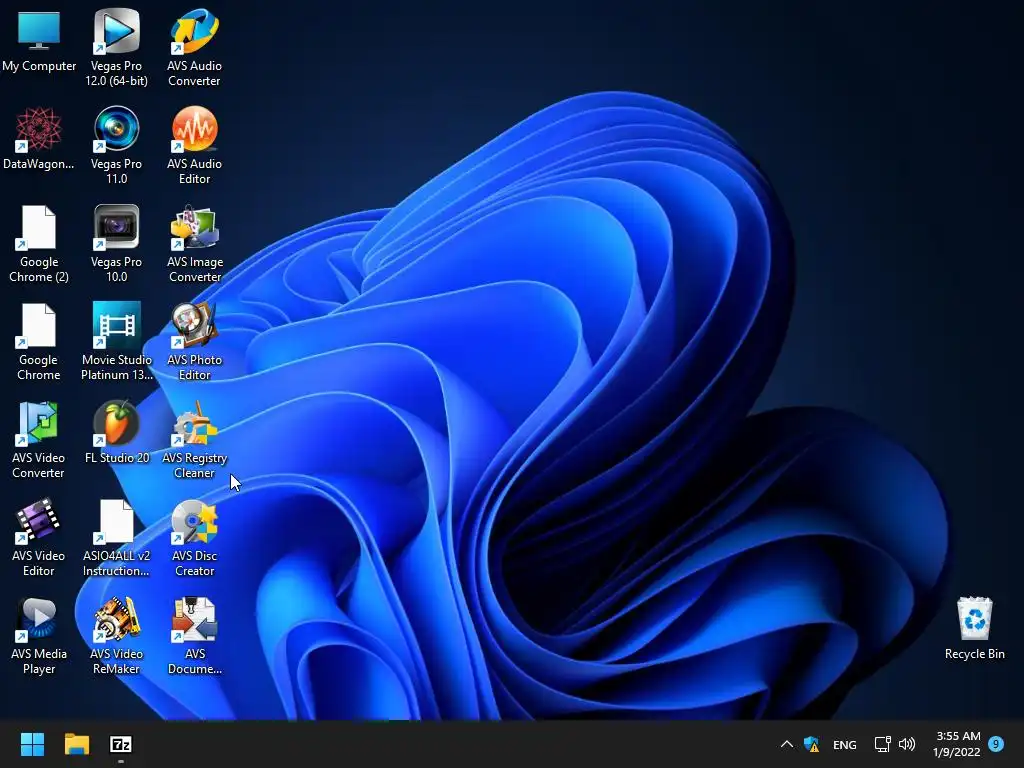Open the volume speaker icon
The height and width of the screenshot is (768, 1024).
[x=906, y=744]
